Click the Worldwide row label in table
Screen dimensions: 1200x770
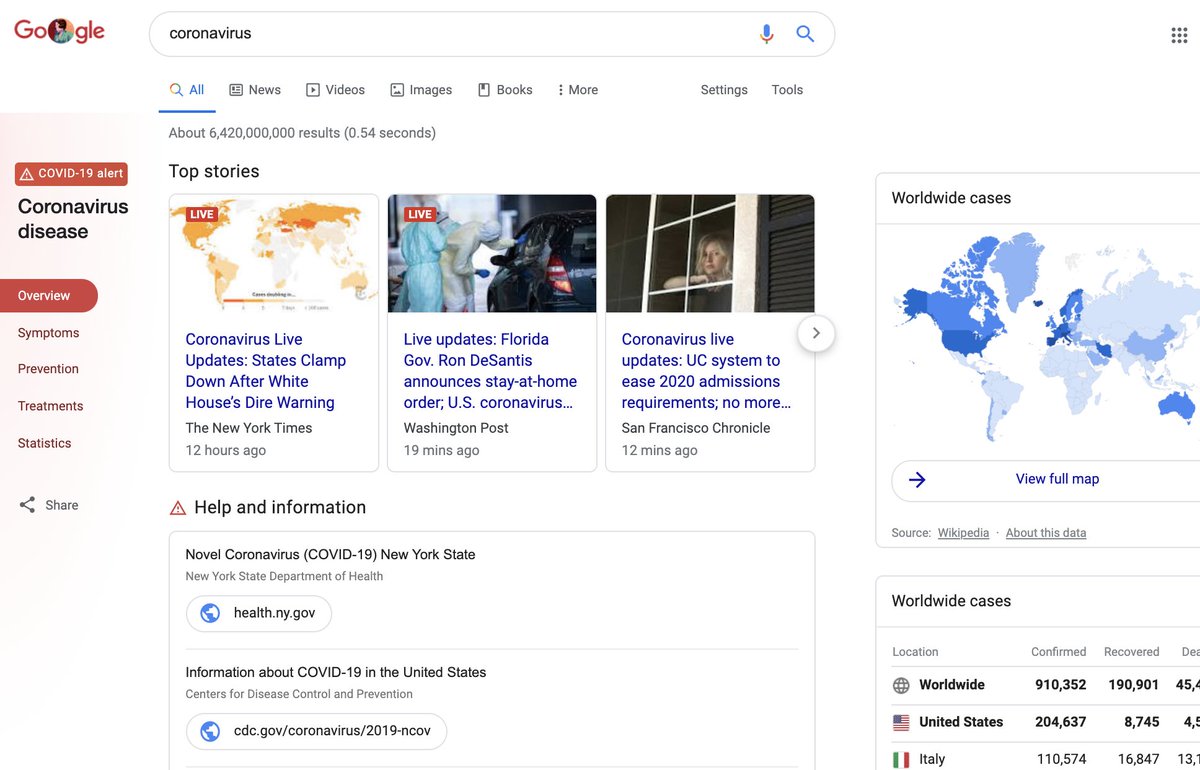coord(952,685)
